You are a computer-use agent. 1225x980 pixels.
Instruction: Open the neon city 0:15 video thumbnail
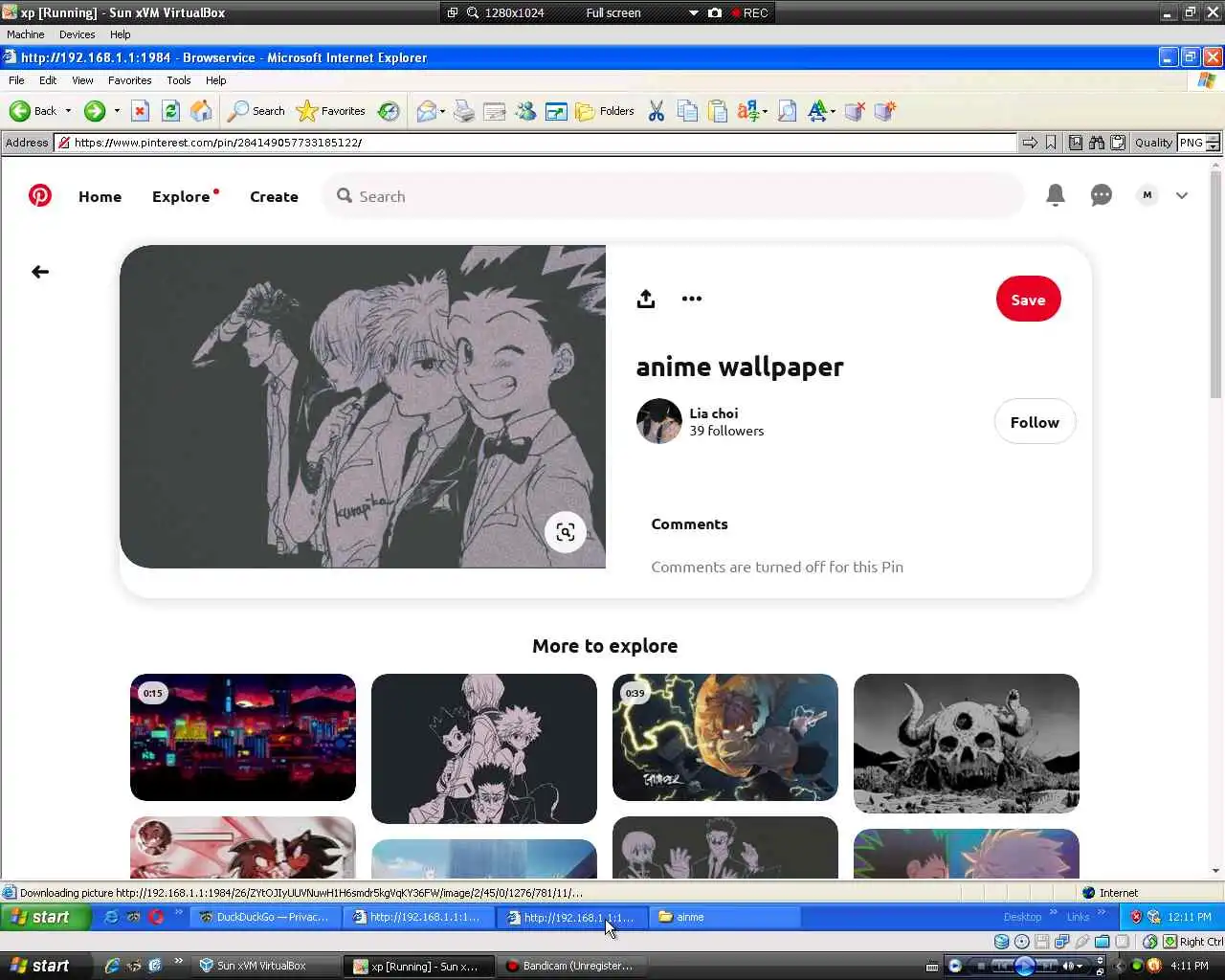[243, 737]
